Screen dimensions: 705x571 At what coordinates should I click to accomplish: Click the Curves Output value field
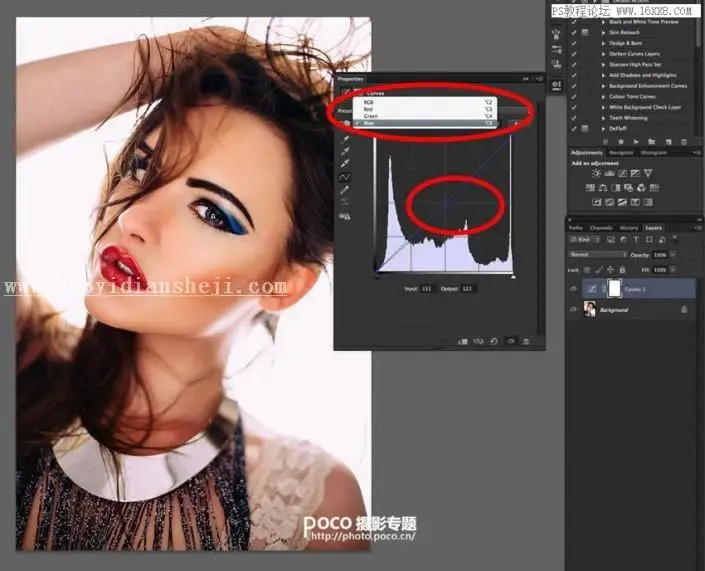tap(468, 289)
